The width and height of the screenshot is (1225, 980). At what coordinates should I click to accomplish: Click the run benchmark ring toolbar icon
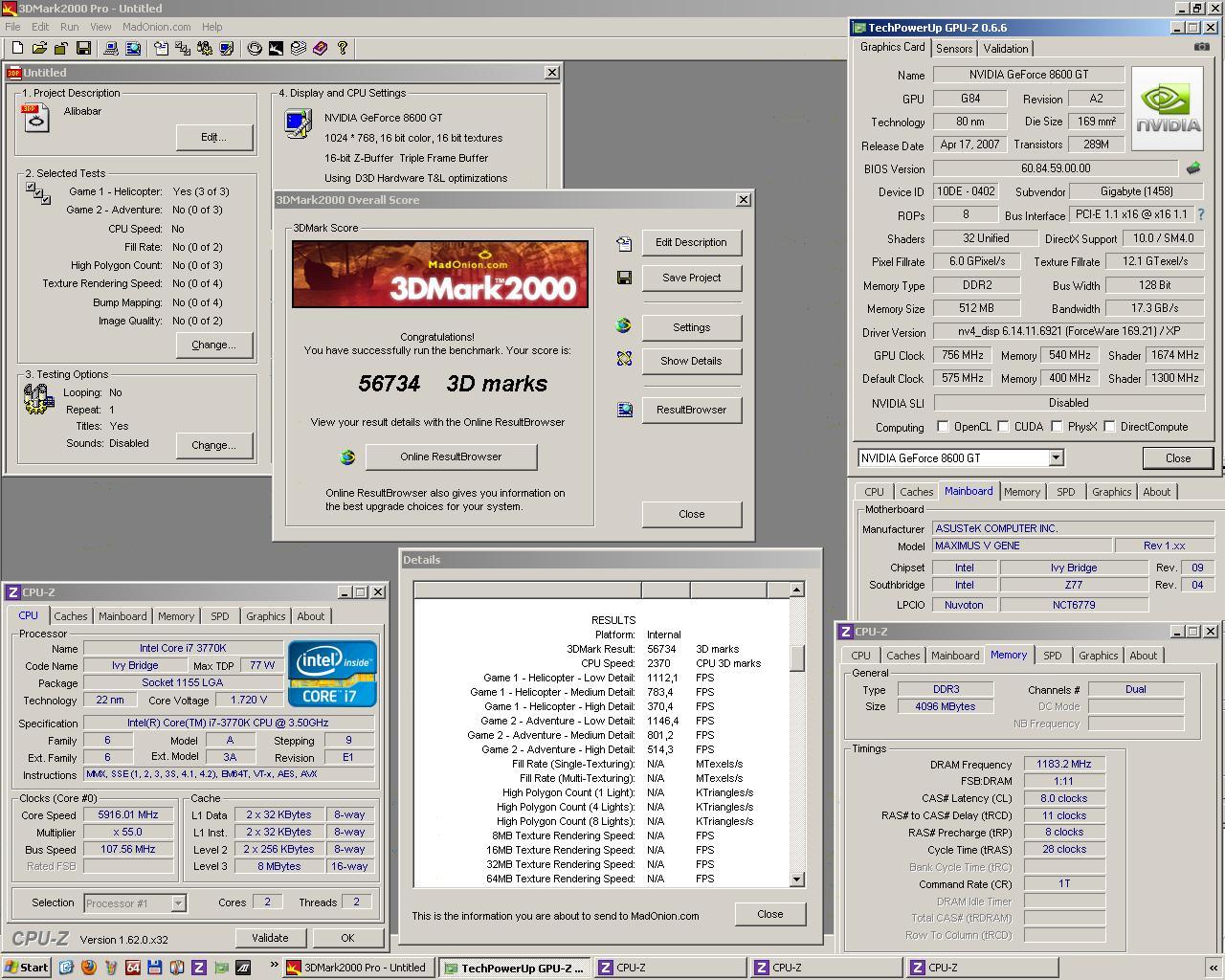tap(254, 48)
